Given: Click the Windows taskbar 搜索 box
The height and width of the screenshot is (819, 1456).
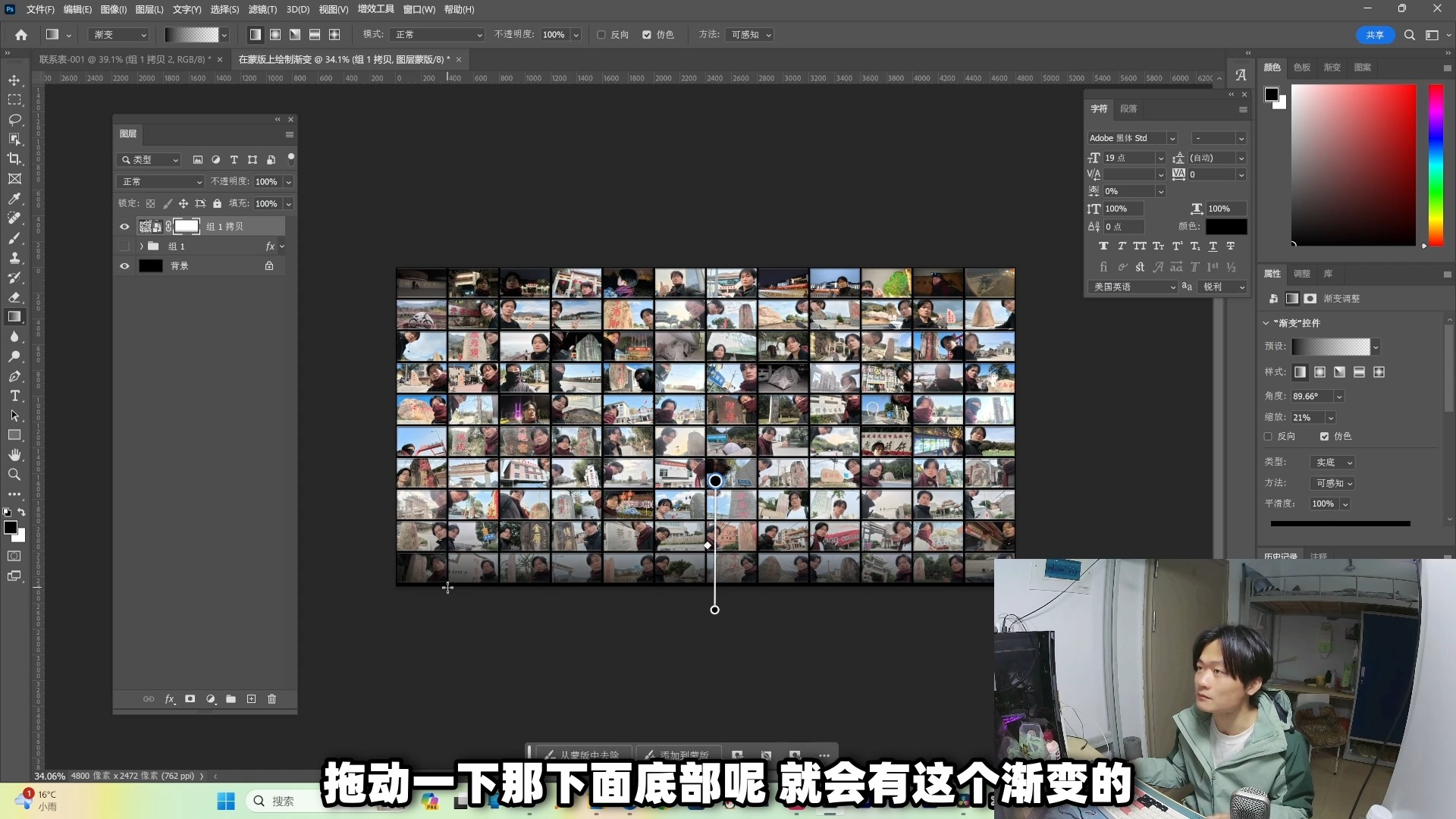Looking at the screenshot, I should (283, 801).
